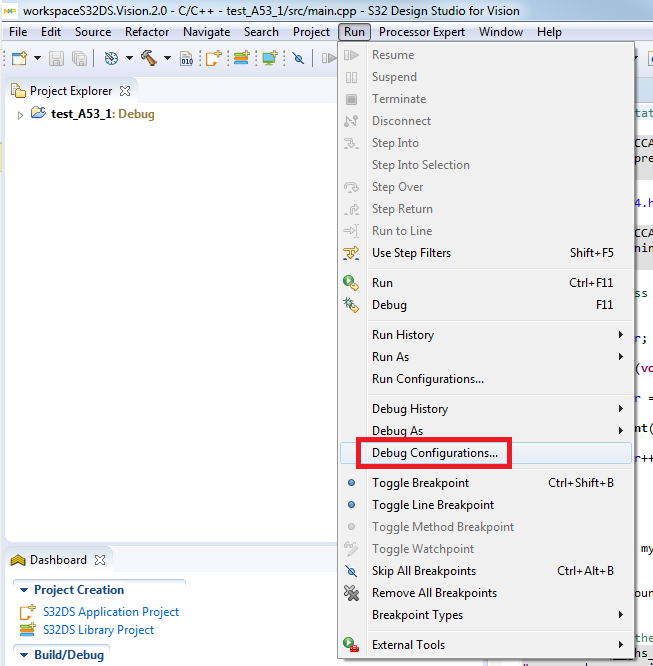
Task: Click the S32DS Library Project link
Action: (98, 629)
